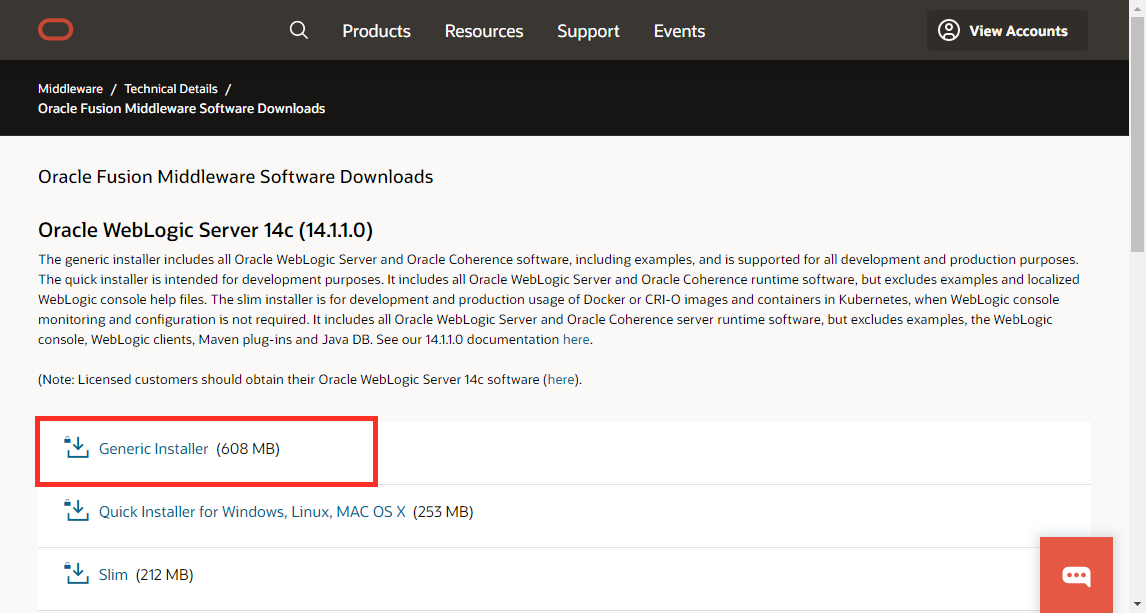This screenshot has width=1146, height=613.
Task: Open the Technical Details breadcrumb link
Action: [170, 88]
